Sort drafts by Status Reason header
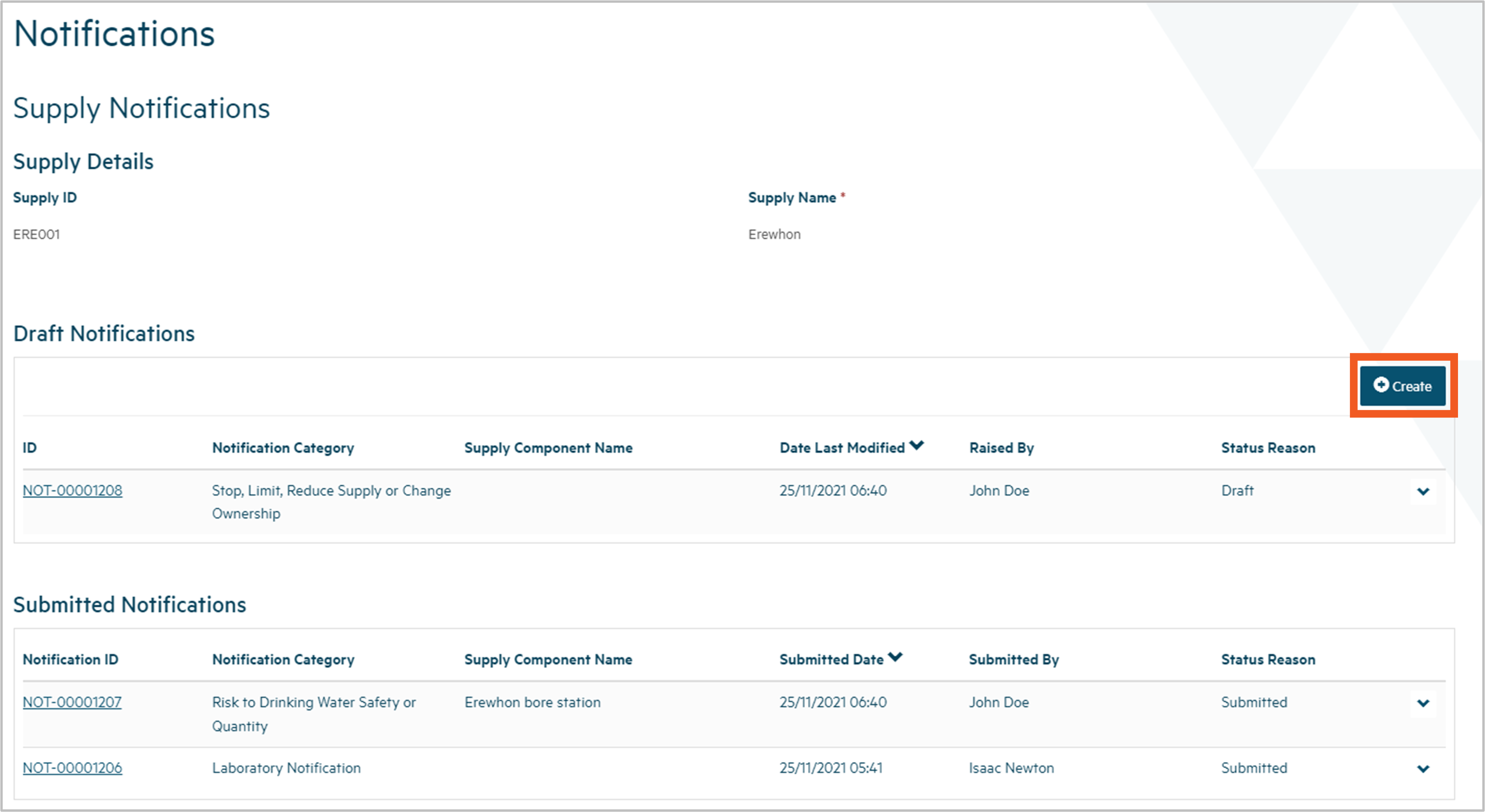 (1268, 448)
